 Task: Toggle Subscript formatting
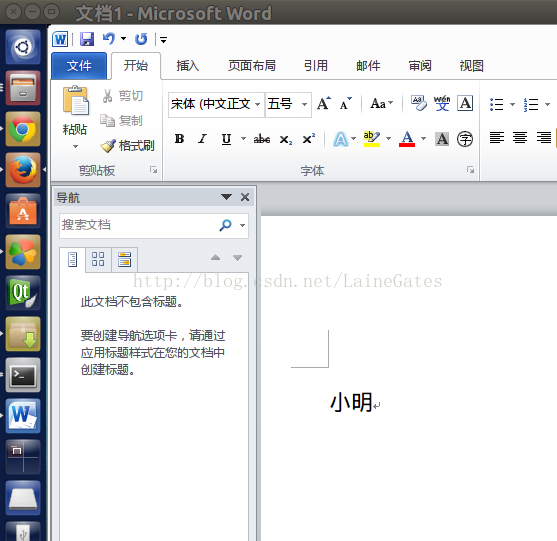pyautogui.click(x=286, y=139)
